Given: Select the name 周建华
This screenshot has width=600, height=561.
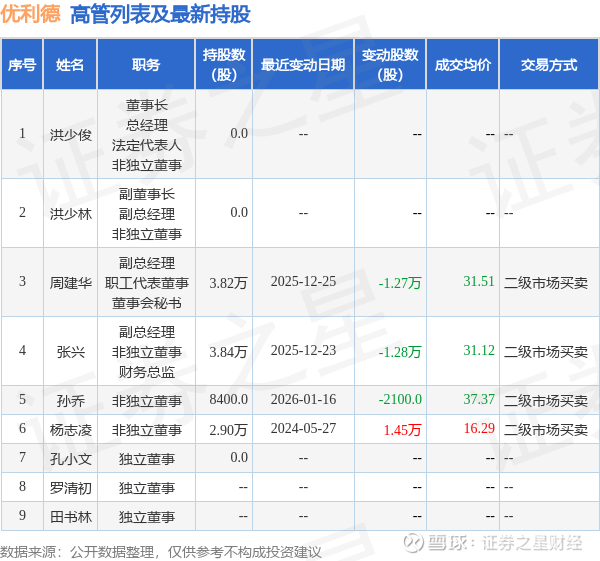Looking at the screenshot, I should (71, 283).
